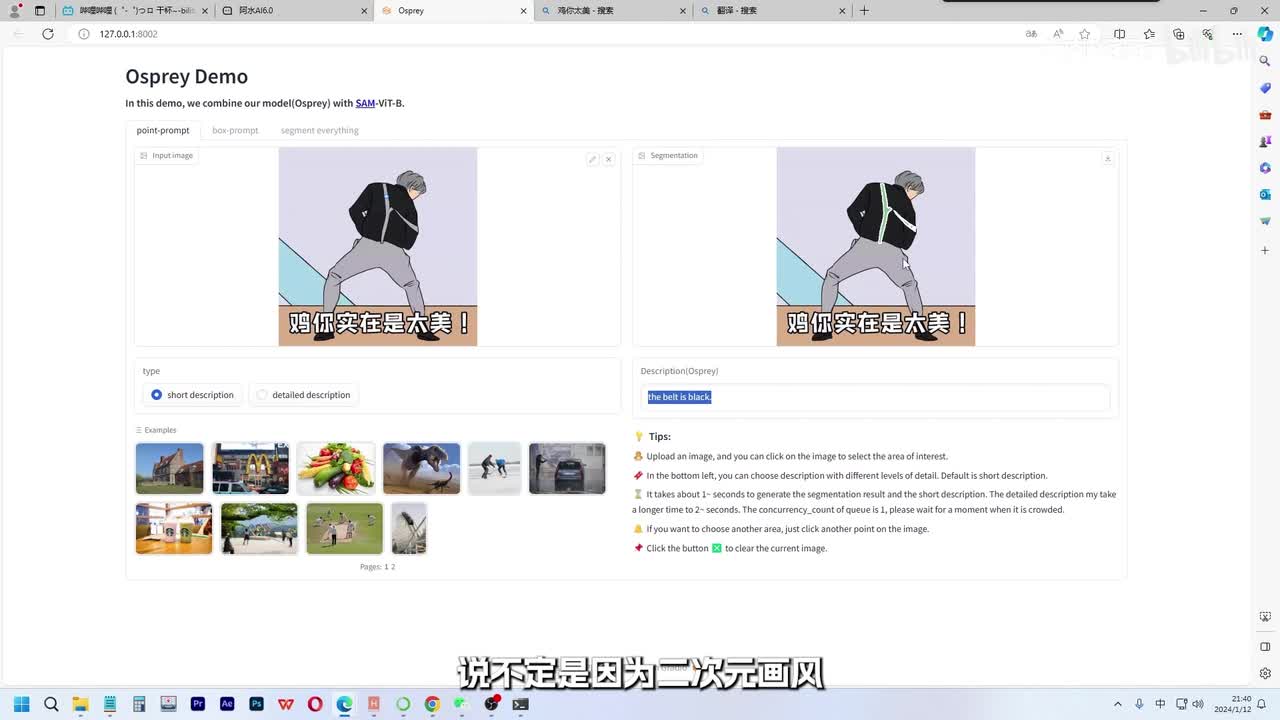
Task: Select the detailed description radio option
Action: tap(262, 395)
